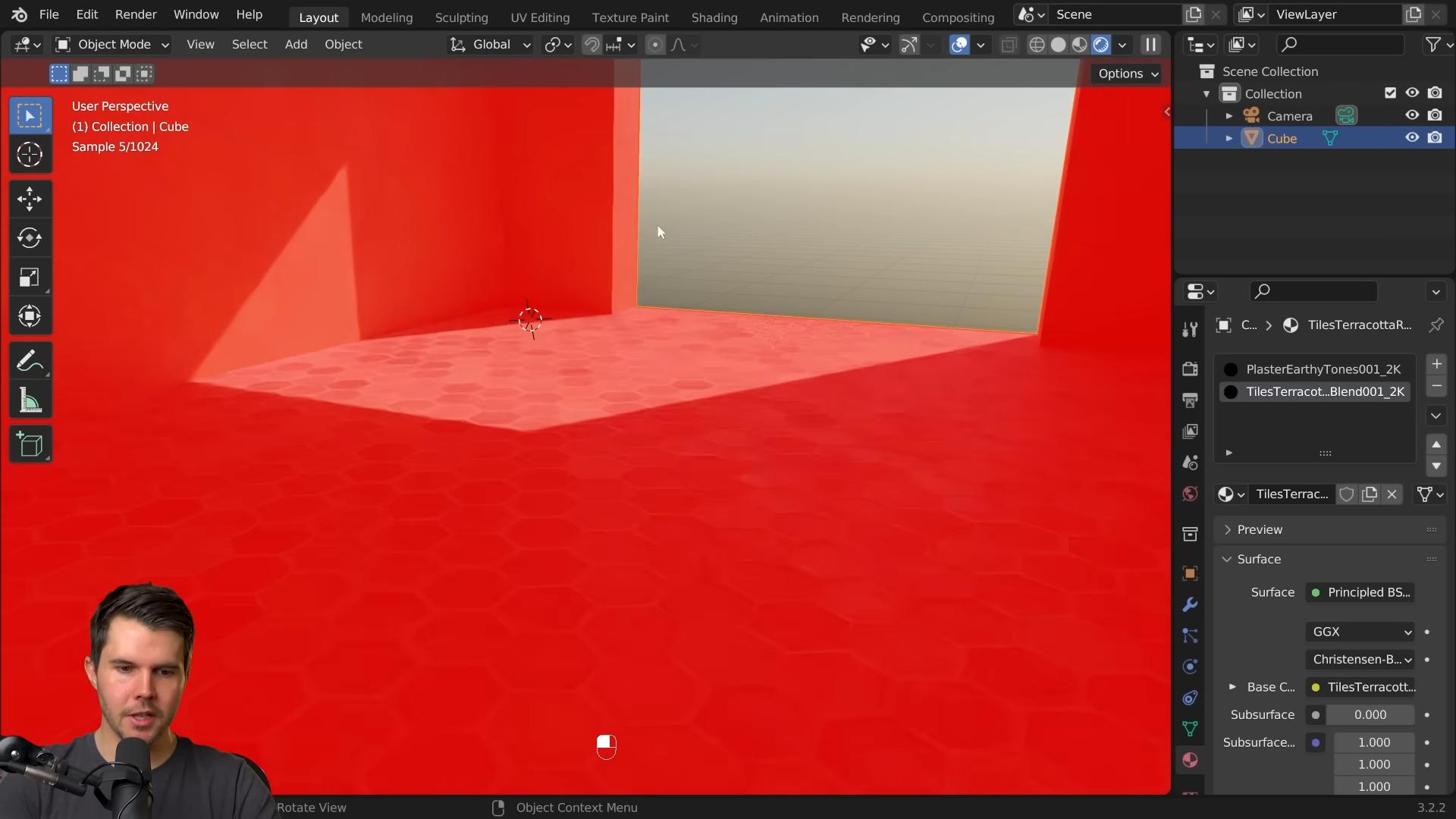Open the Object Constraints tab
Viewport: 1456px width, 819px height.
[1190, 698]
